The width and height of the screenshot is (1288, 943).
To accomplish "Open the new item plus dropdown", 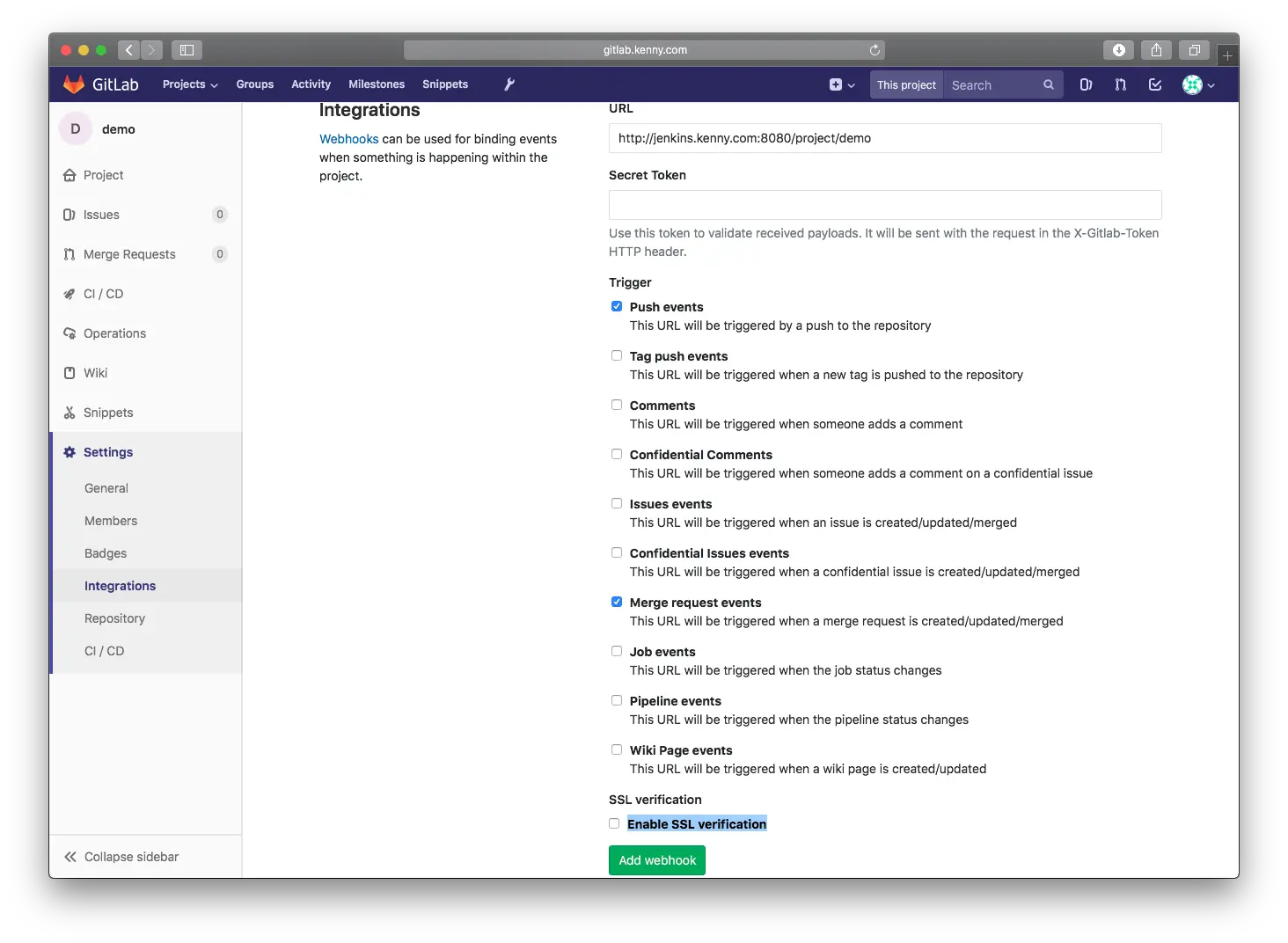I will click(842, 85).
